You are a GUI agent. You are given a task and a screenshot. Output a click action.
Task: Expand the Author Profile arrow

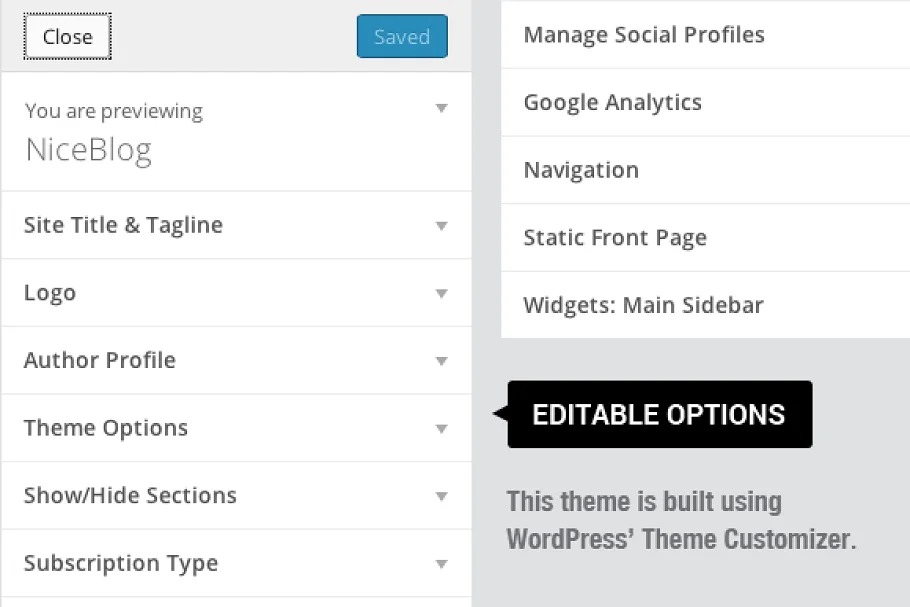442,361
